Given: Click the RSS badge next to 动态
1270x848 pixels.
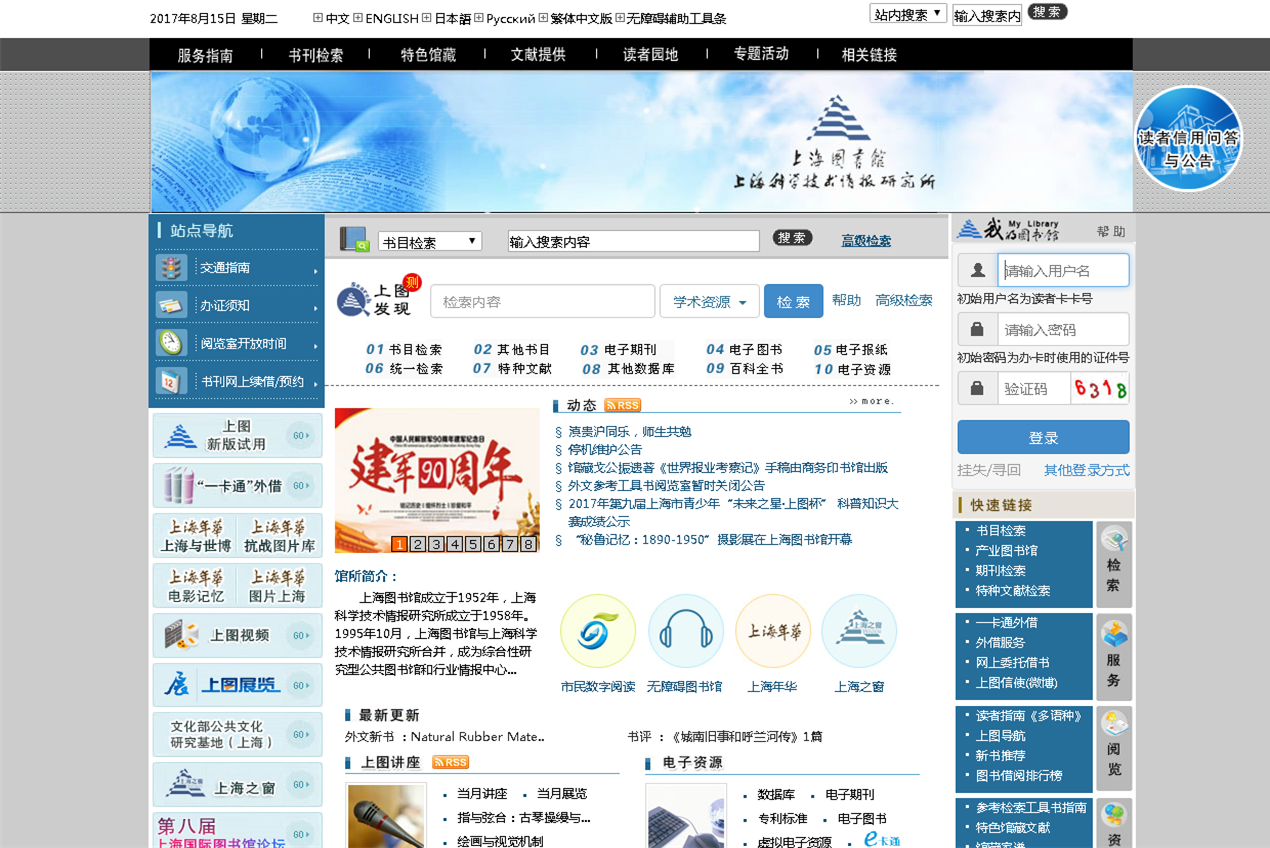Looking at the screenshot, I should pyautogui.click(x=622, y=405).
